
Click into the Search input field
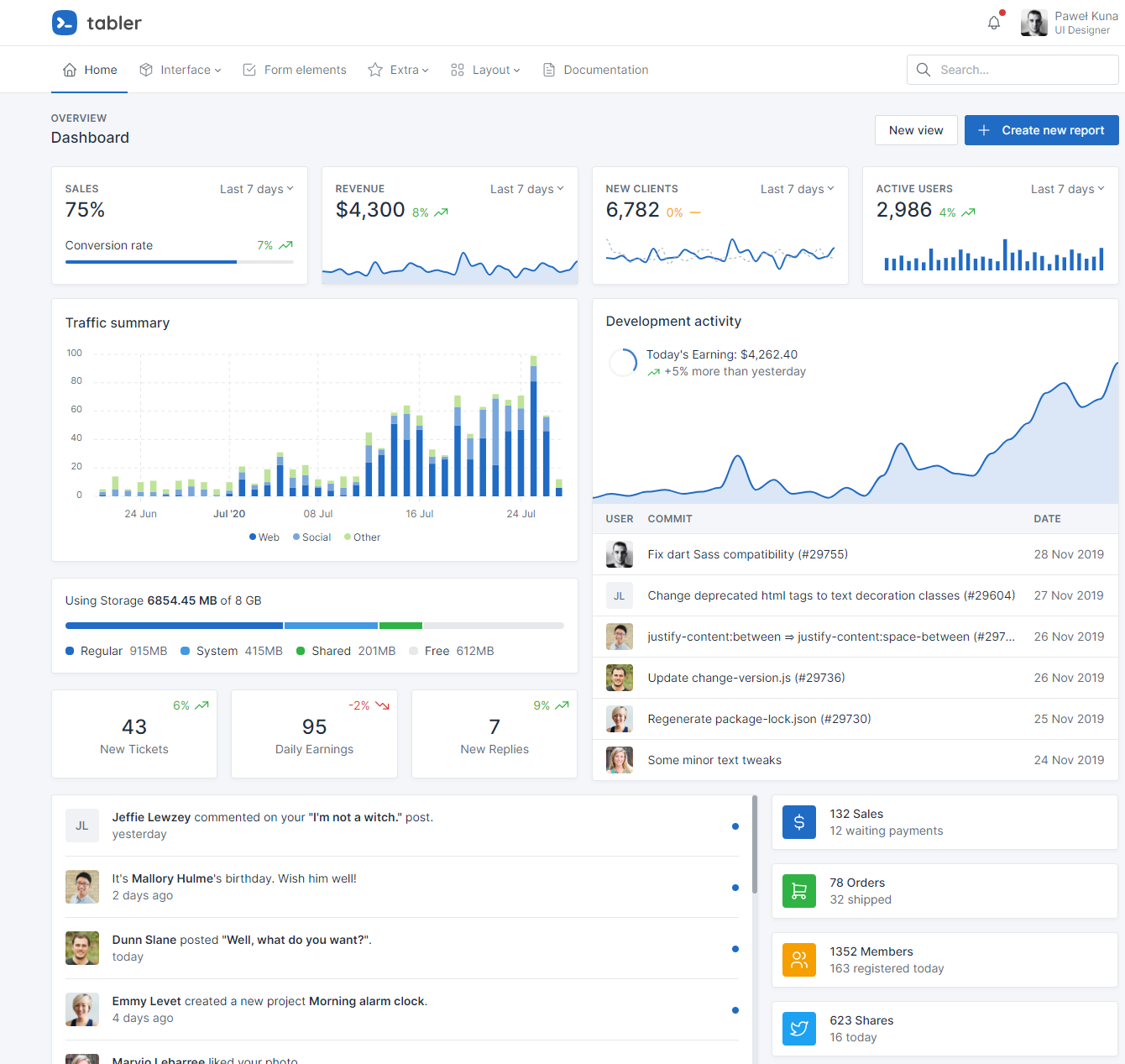click(x=1024, y=70)
